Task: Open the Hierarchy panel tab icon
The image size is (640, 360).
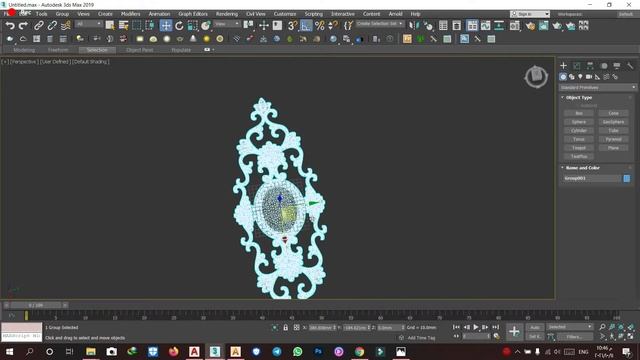Action: click(x=590, y=66)
